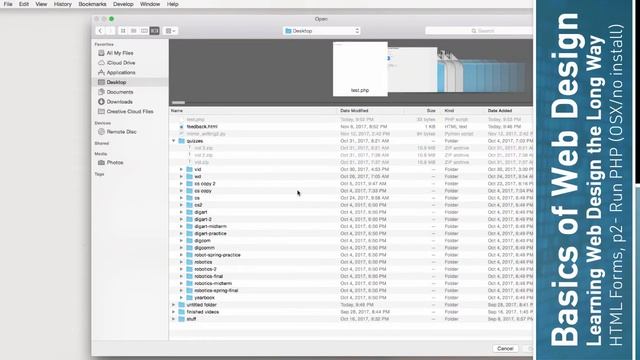Screen dimensions: 640x360
Task: Click the quizzes folder icon
Action: (182, 141)
